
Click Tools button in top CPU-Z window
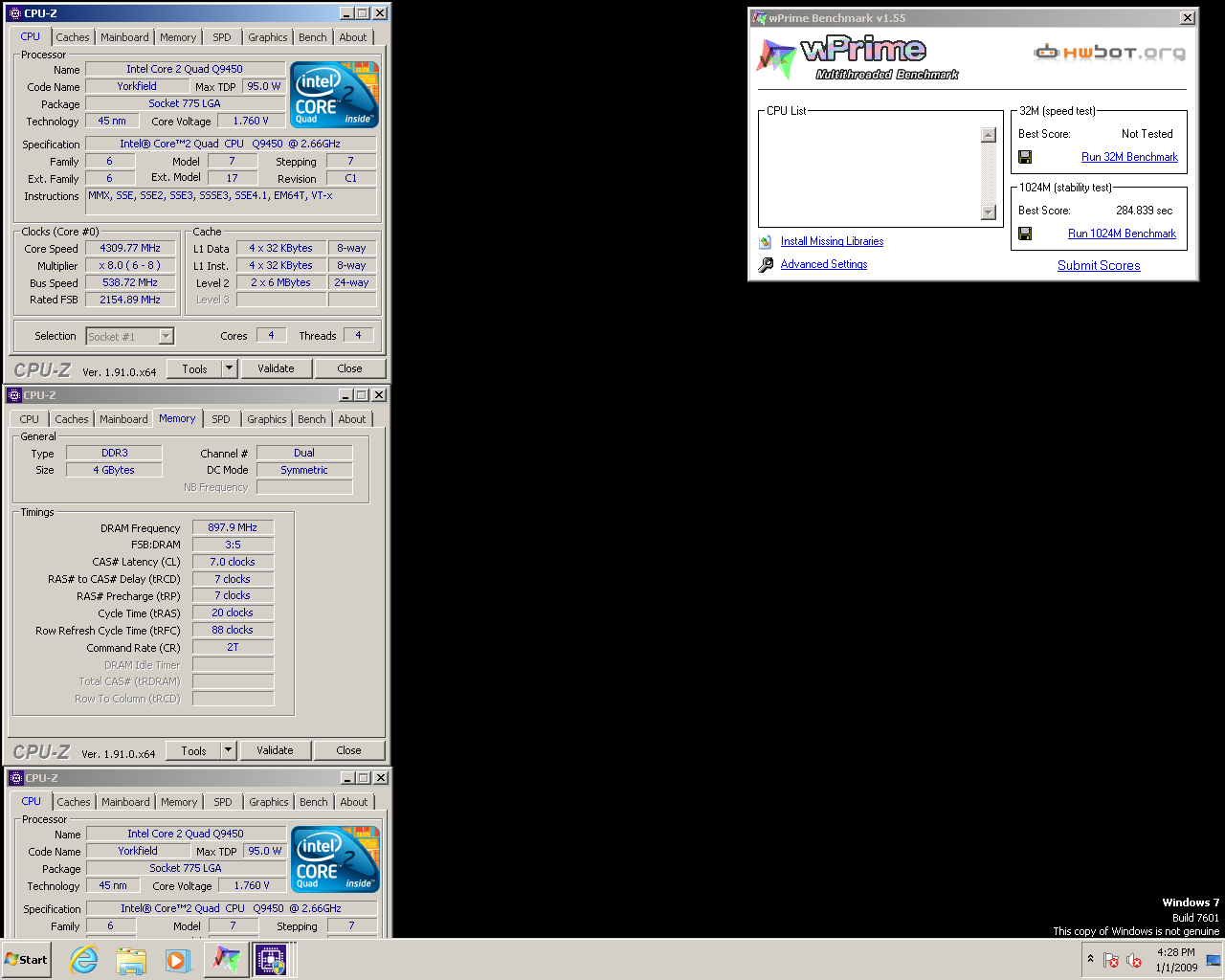point(195,368)
